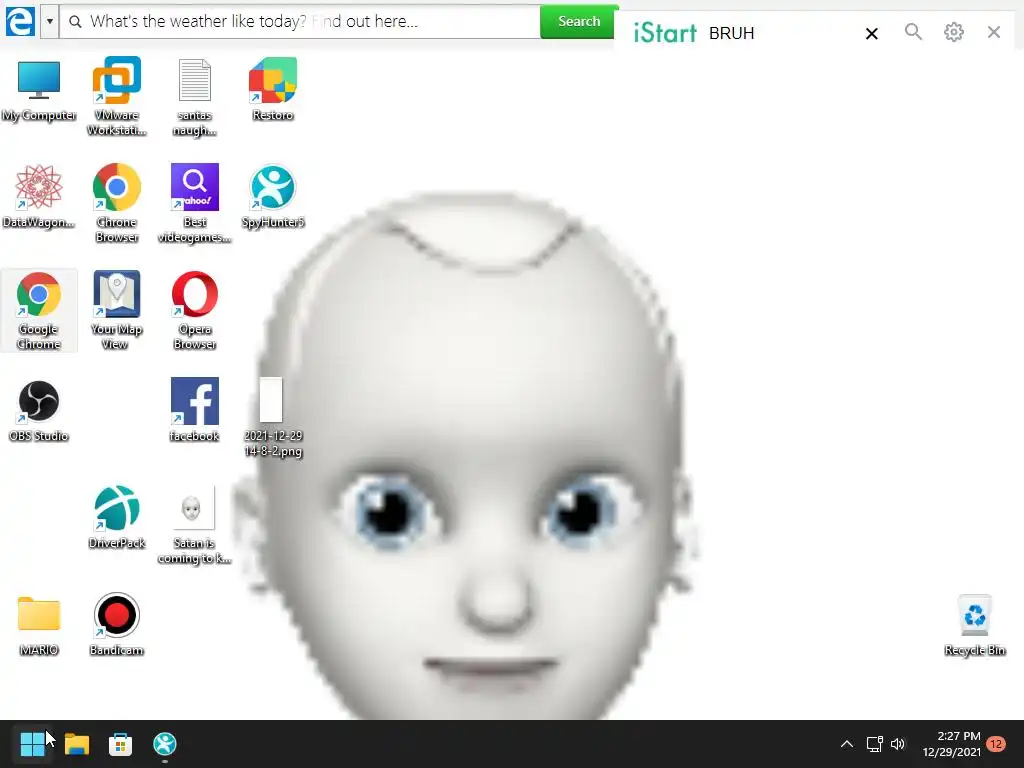This screenshot has height=768, width=1024.
Task: Open the facebook desktop shortcut
Action: (x=195, y=409)
